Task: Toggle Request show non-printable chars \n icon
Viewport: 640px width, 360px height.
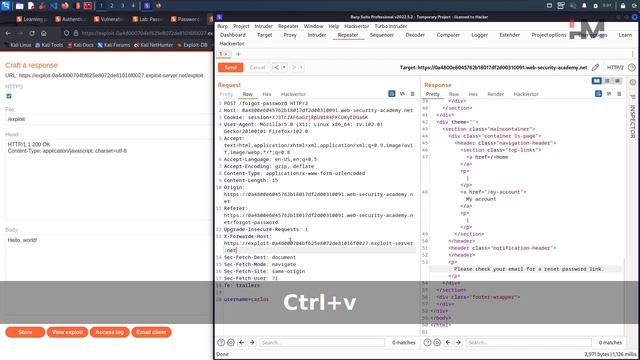Action: [x=402, y=94]
